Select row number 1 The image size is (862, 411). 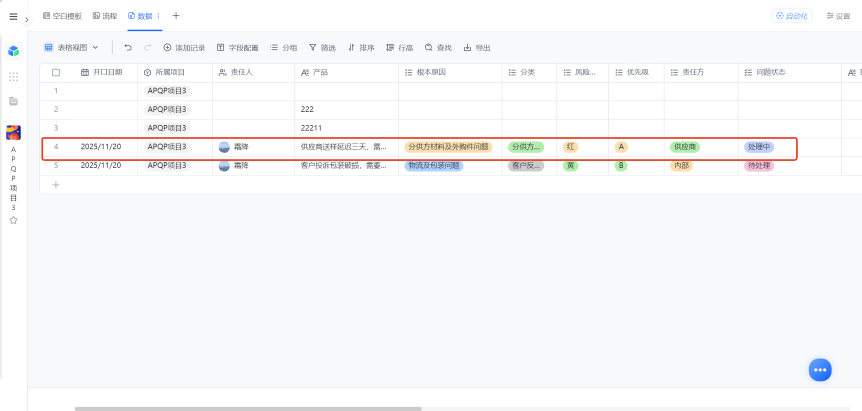coord(56,91)
